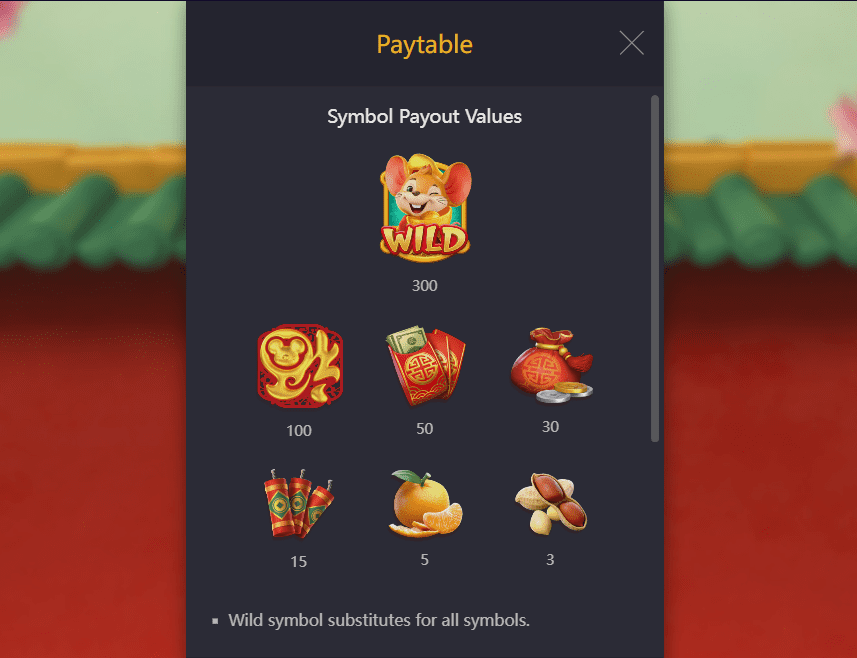Click the Paytable vertical scrollbar
This screenshot has height=658, width=857.
(x=655, y=268)
